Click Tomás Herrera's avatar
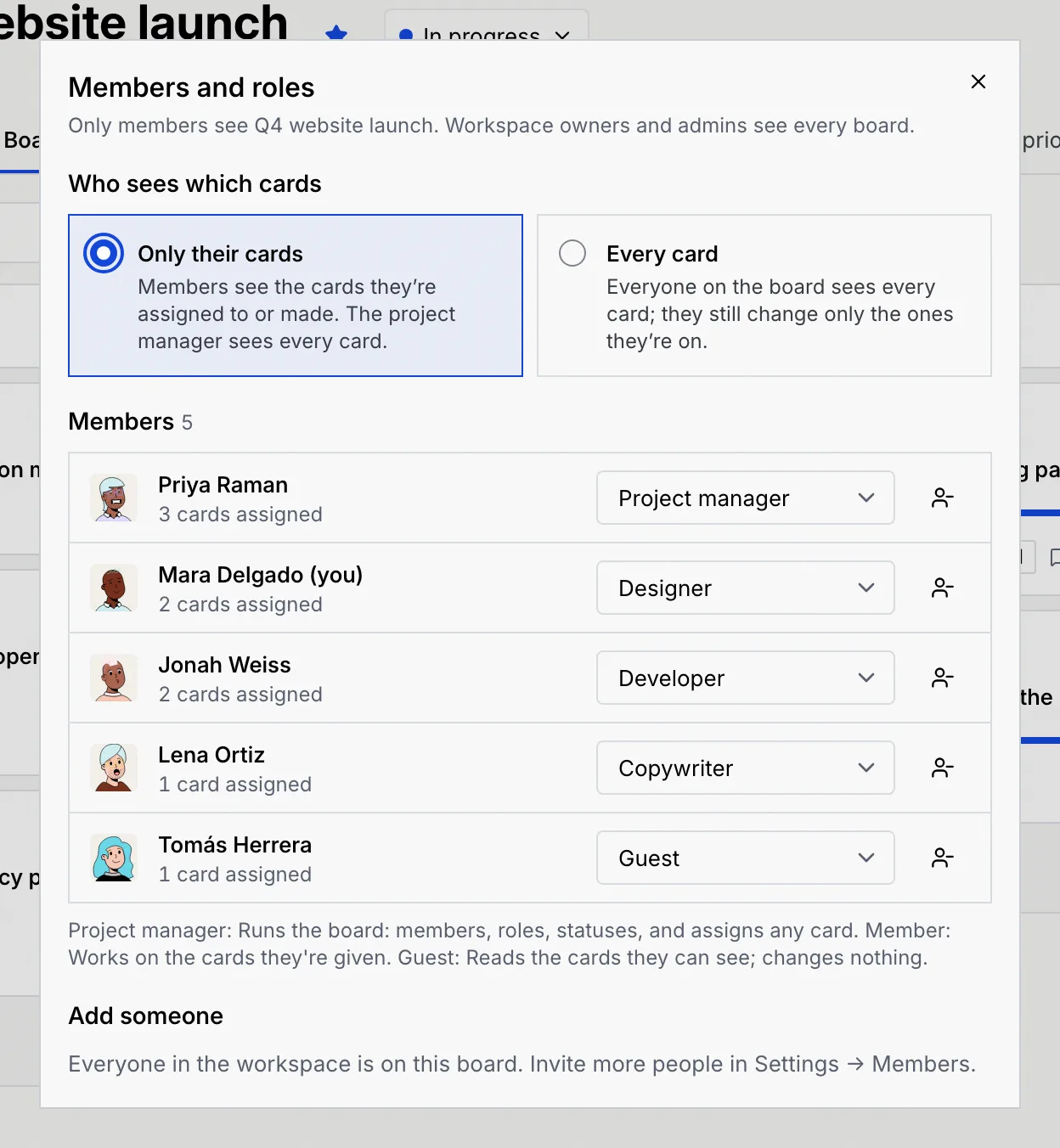The height and width of the screenshot is (1148, 1060). [x=114, y=858]
